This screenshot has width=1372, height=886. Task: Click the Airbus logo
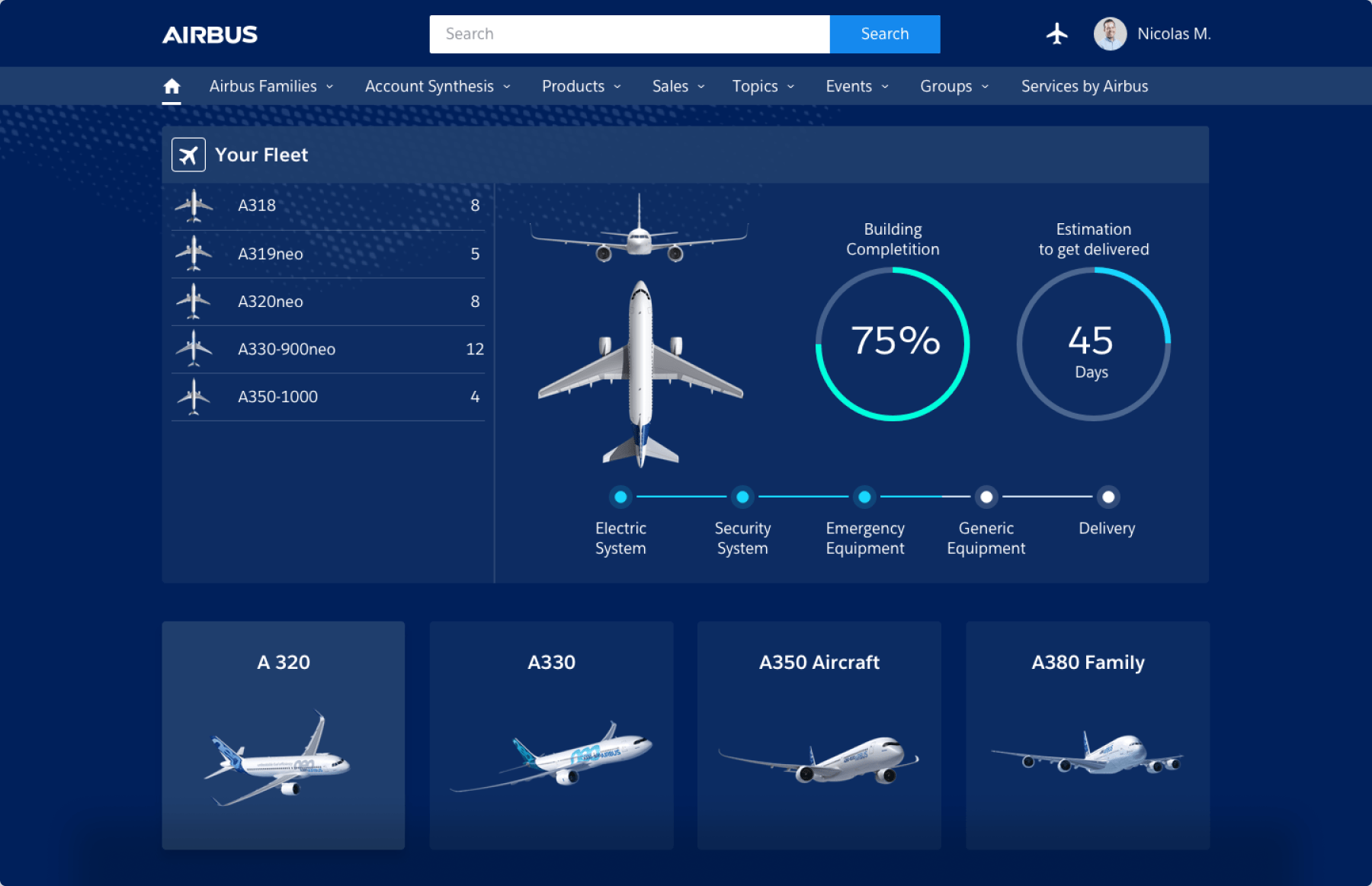[x=210, y=35]
